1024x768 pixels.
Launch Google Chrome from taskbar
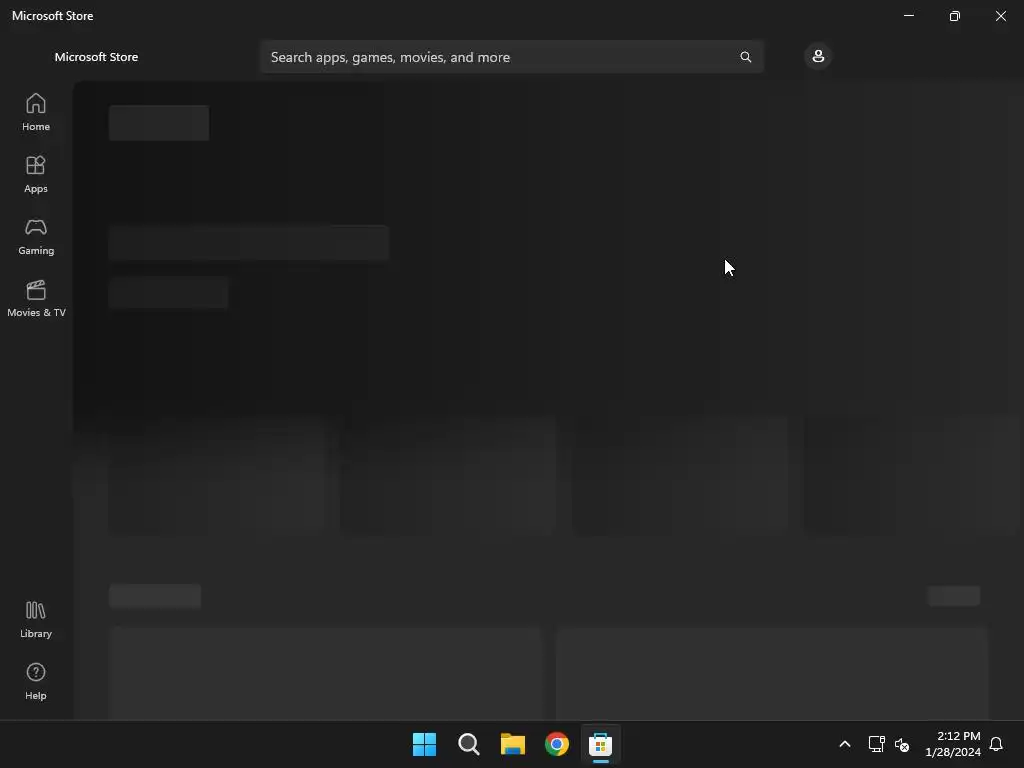tap(556, 744)
